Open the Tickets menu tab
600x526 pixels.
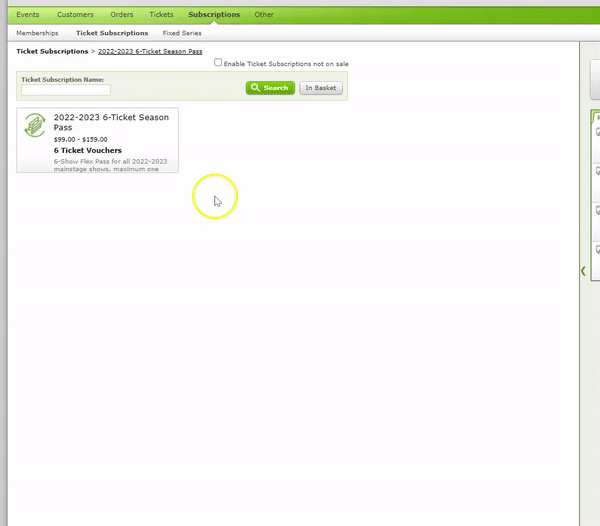pyautogui.click(x=161, y=15)
